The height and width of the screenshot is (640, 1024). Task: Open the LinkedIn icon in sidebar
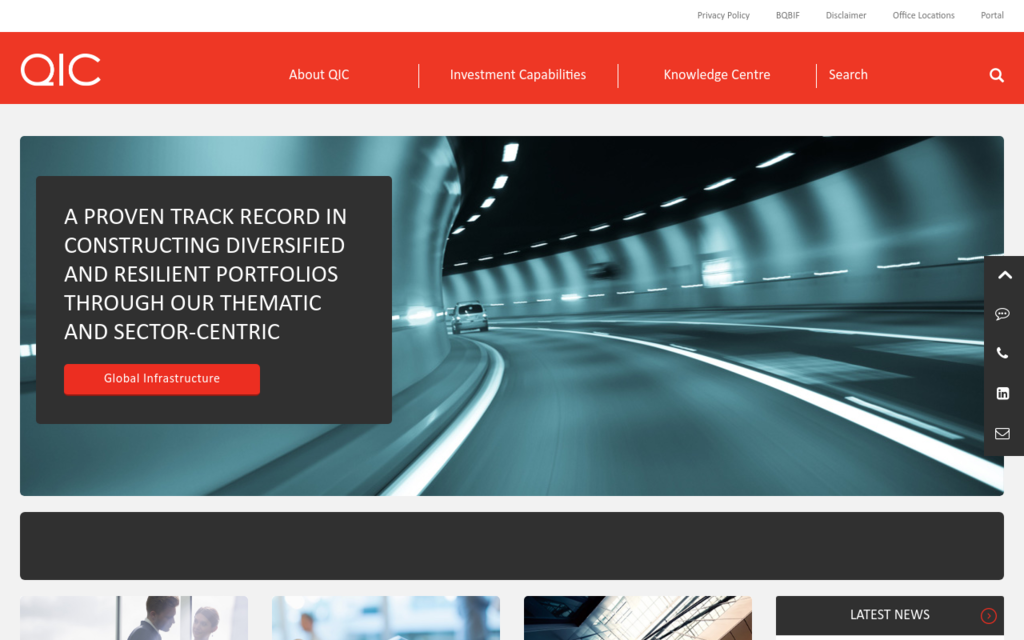[x=1003, y=394]
